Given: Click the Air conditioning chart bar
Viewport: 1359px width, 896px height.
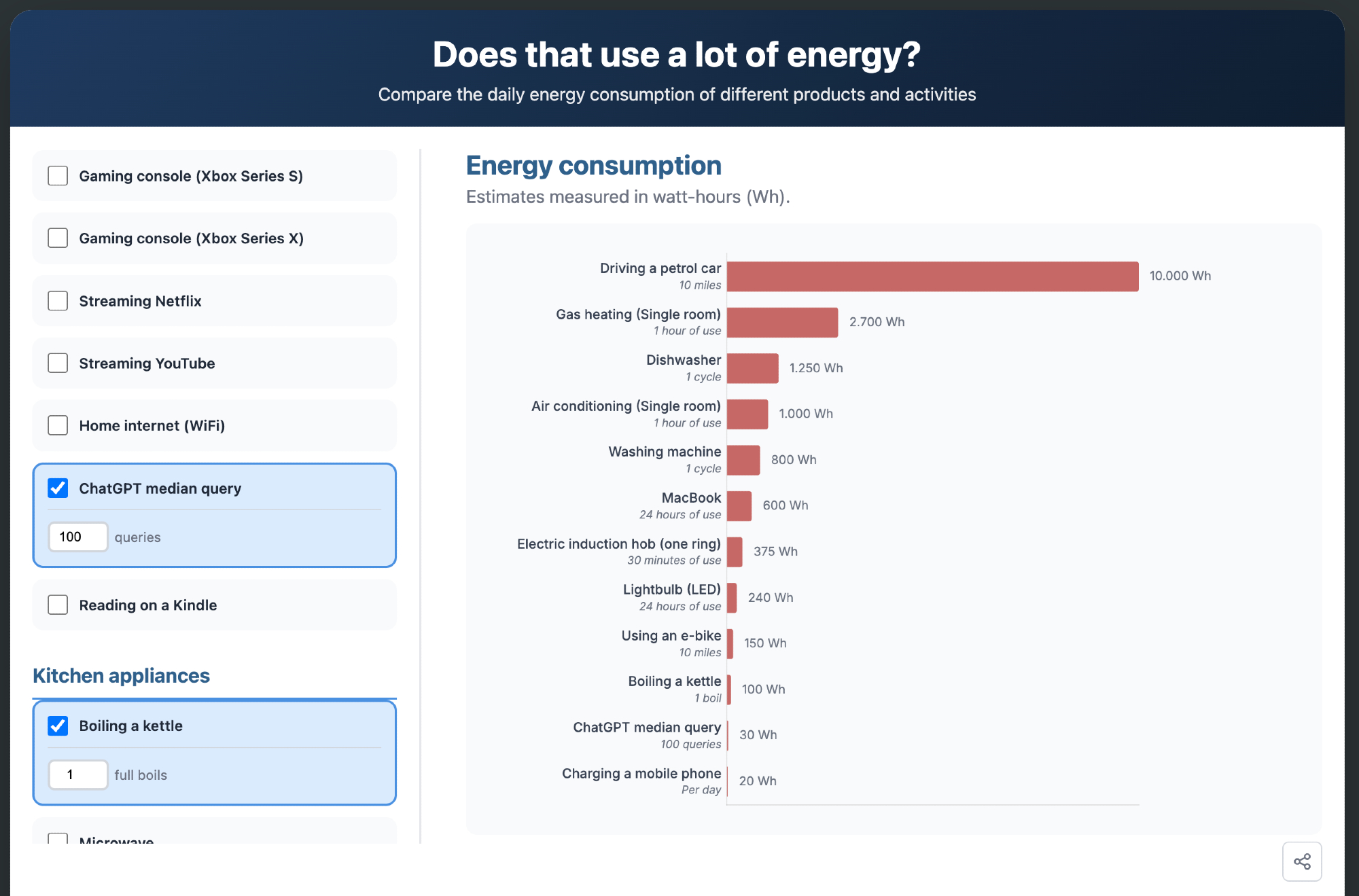Looking at the screenshot, I should coord(747,414).
